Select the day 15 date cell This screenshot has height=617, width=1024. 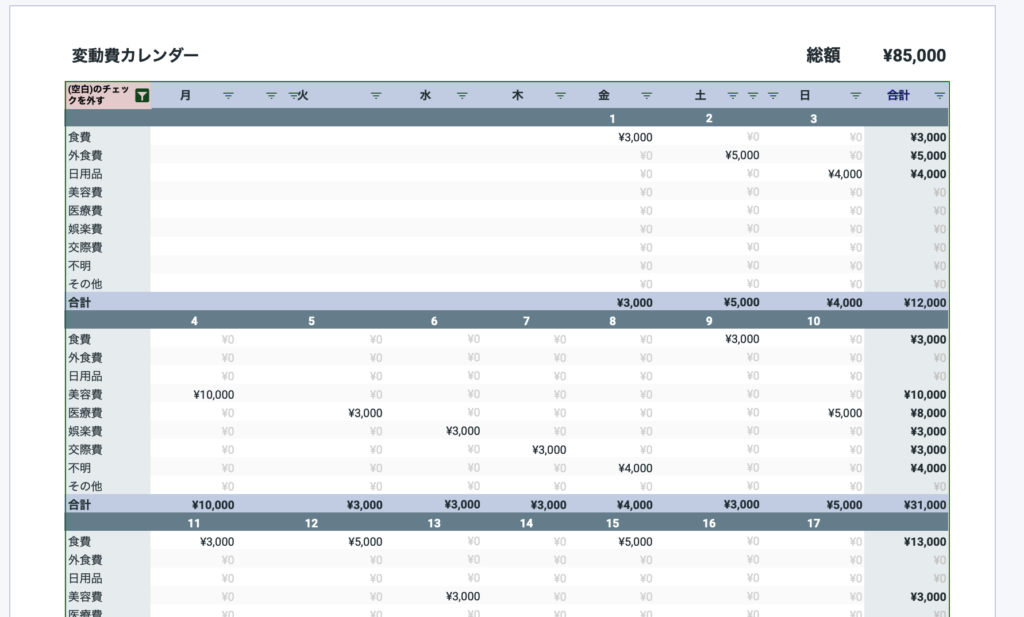611,523
